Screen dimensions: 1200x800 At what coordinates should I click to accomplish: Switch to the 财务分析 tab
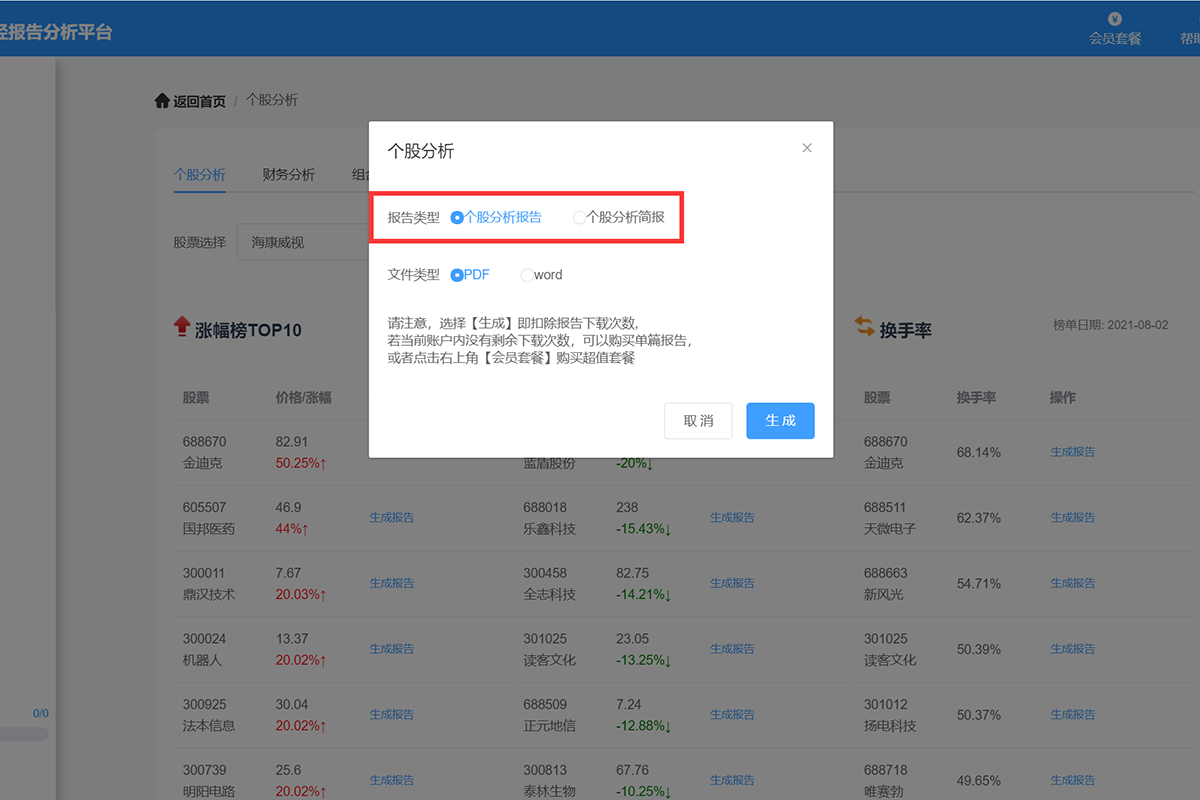click(288, 175)
